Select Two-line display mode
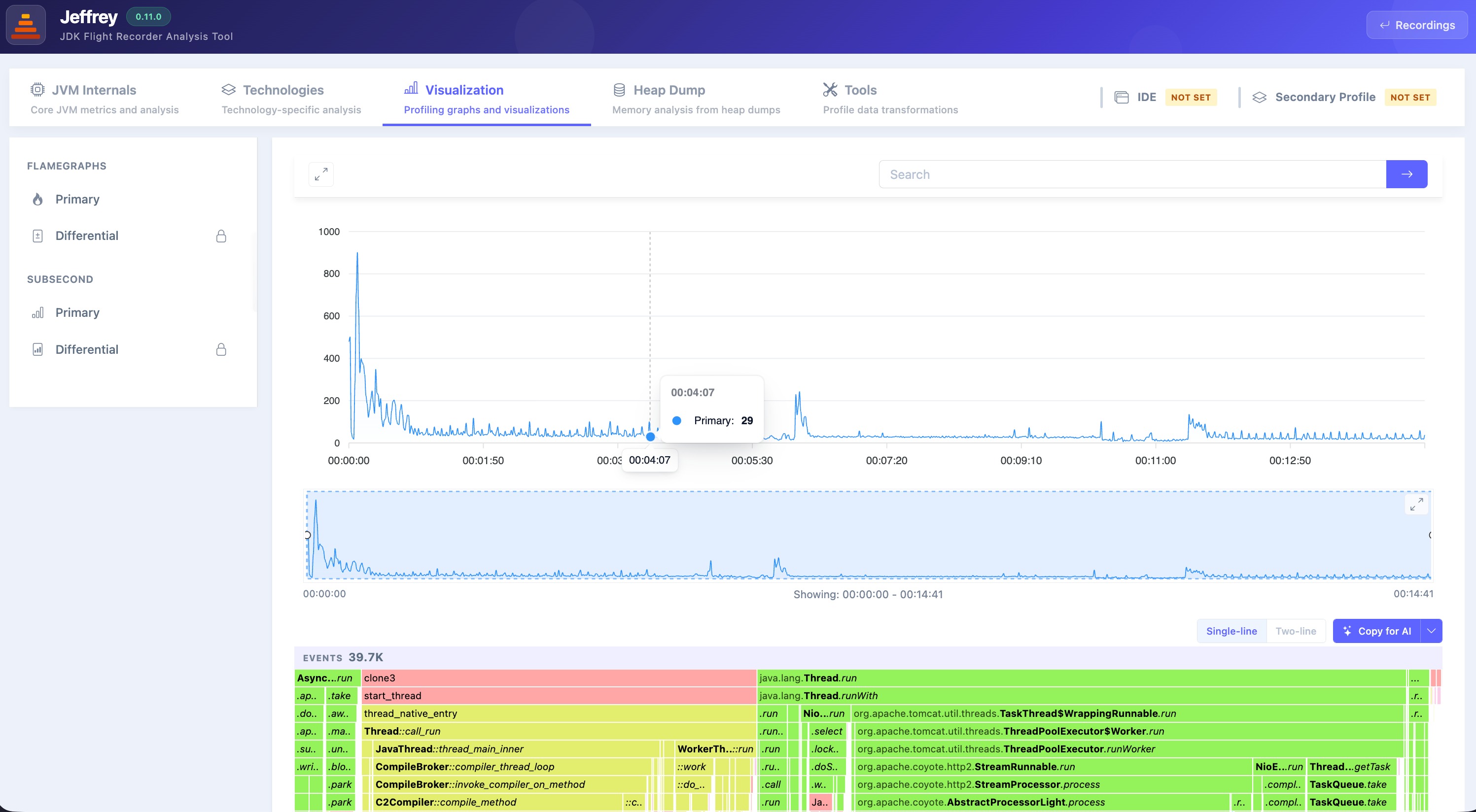Image resolution: width=1476 pixels, height=812 pixels. [x=1296, y=631]
